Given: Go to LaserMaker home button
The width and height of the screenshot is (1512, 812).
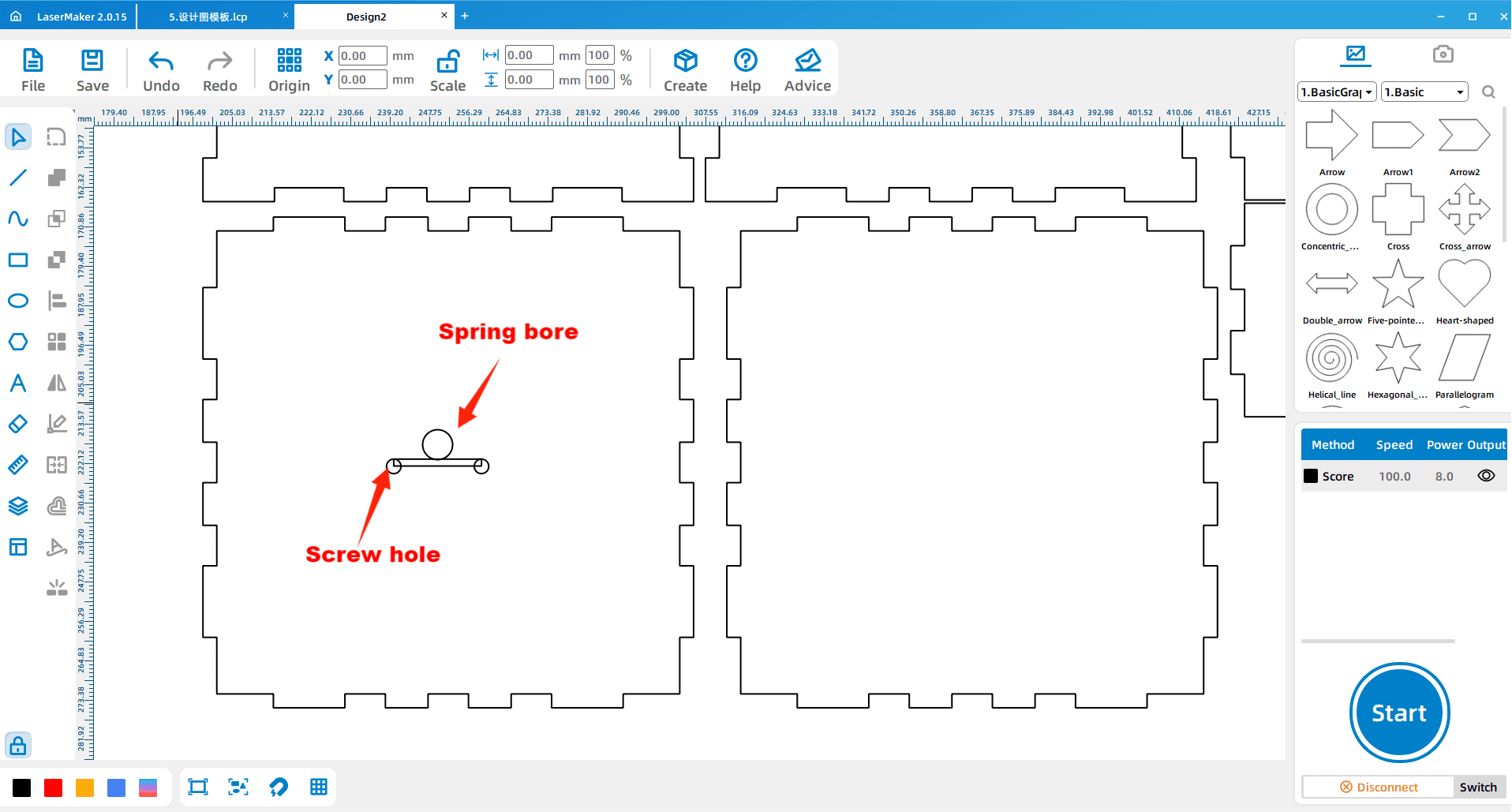Looking at the screenshot, I should 16,16.
